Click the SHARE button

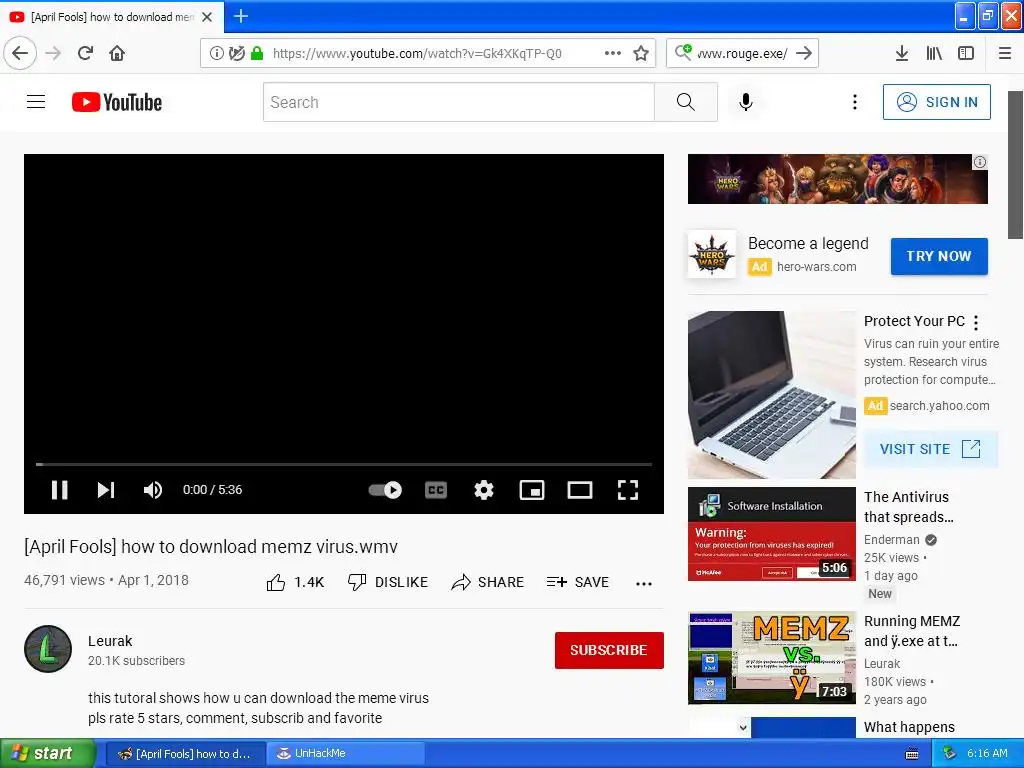(x=488, y=582)
